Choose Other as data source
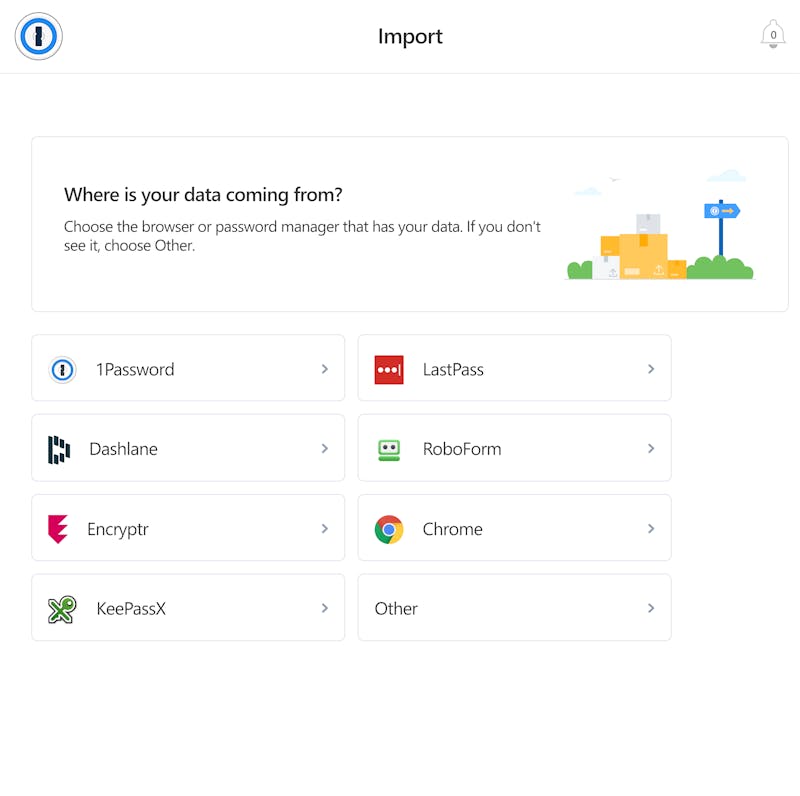Image resolution: width=800 pixels, height=796 pixels. (514, 608)
